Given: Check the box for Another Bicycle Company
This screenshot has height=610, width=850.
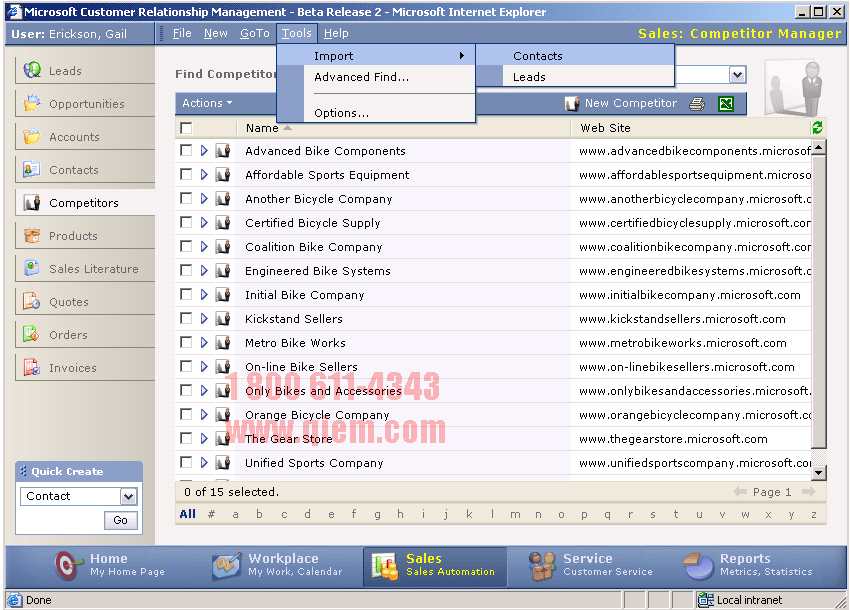Looking at the screenshot, I should pos(186,198).
